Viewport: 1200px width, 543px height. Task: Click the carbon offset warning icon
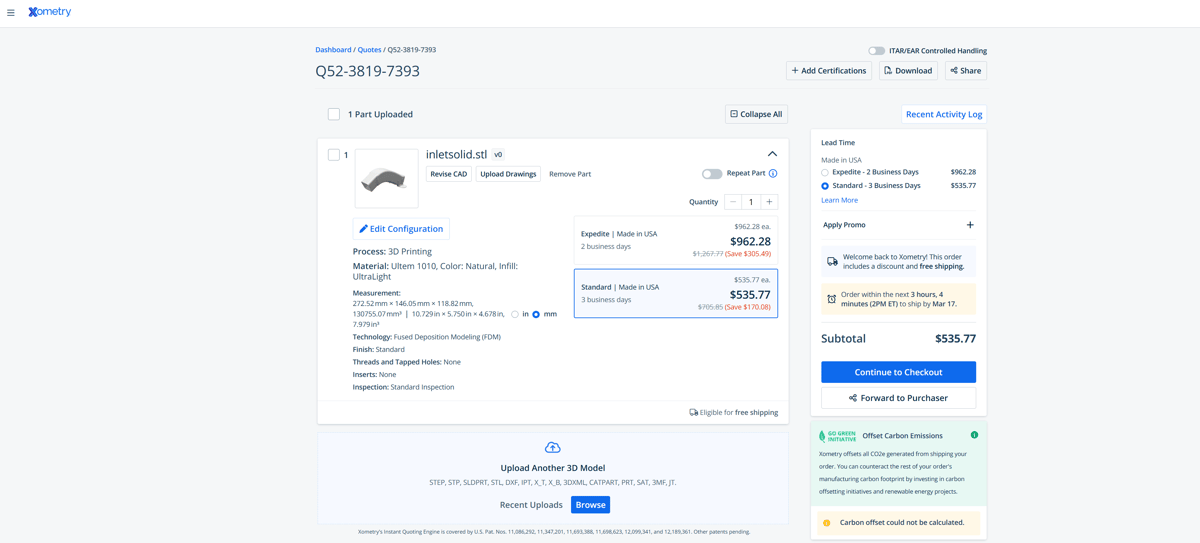(x=826, y=523)
